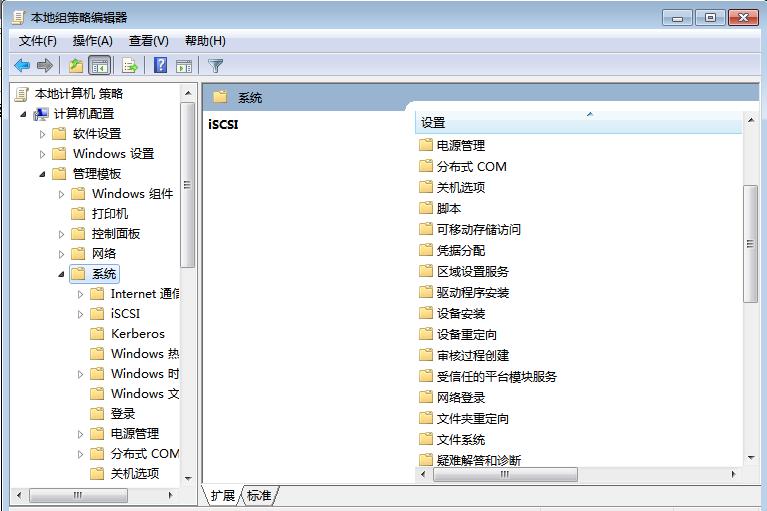
Task: Click the 设置 column header
Action: 579,122
